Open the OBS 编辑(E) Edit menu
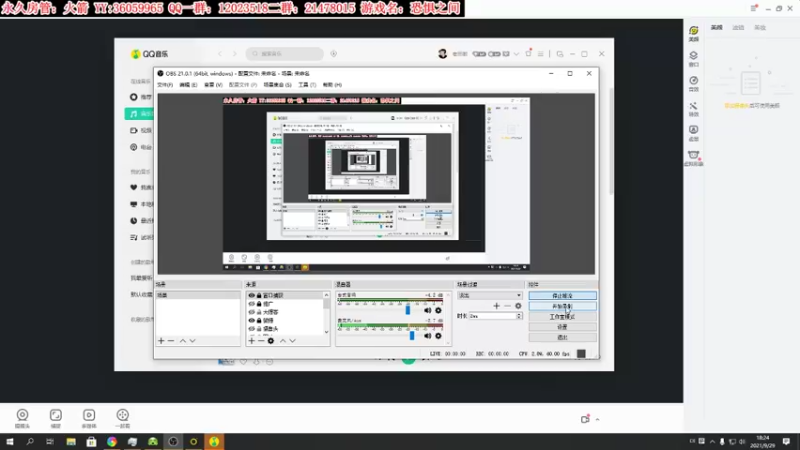The height and width of the screenshot is (450, 800). pos(188,85)
